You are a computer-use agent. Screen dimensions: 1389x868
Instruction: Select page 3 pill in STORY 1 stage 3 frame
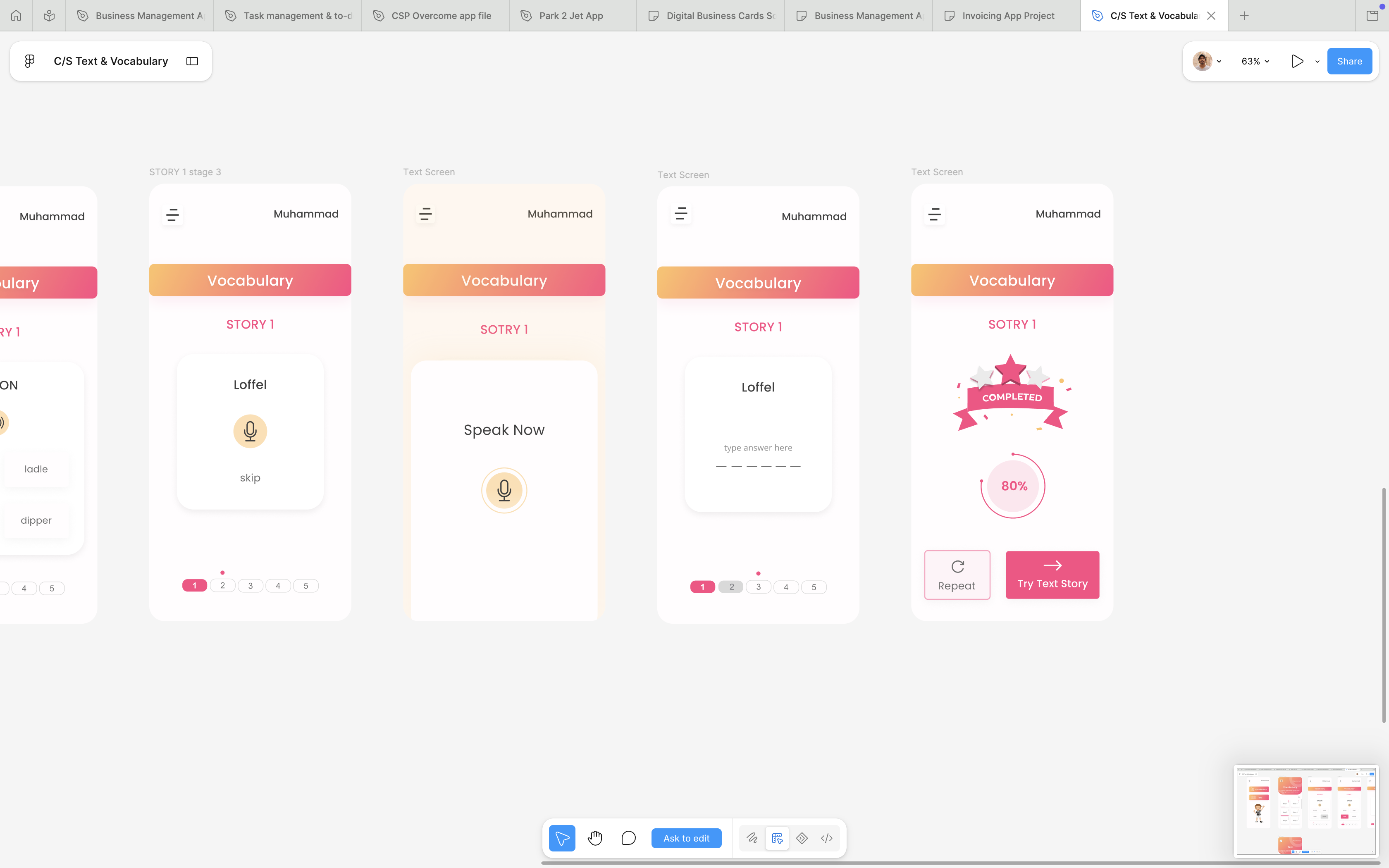(250, 586)
